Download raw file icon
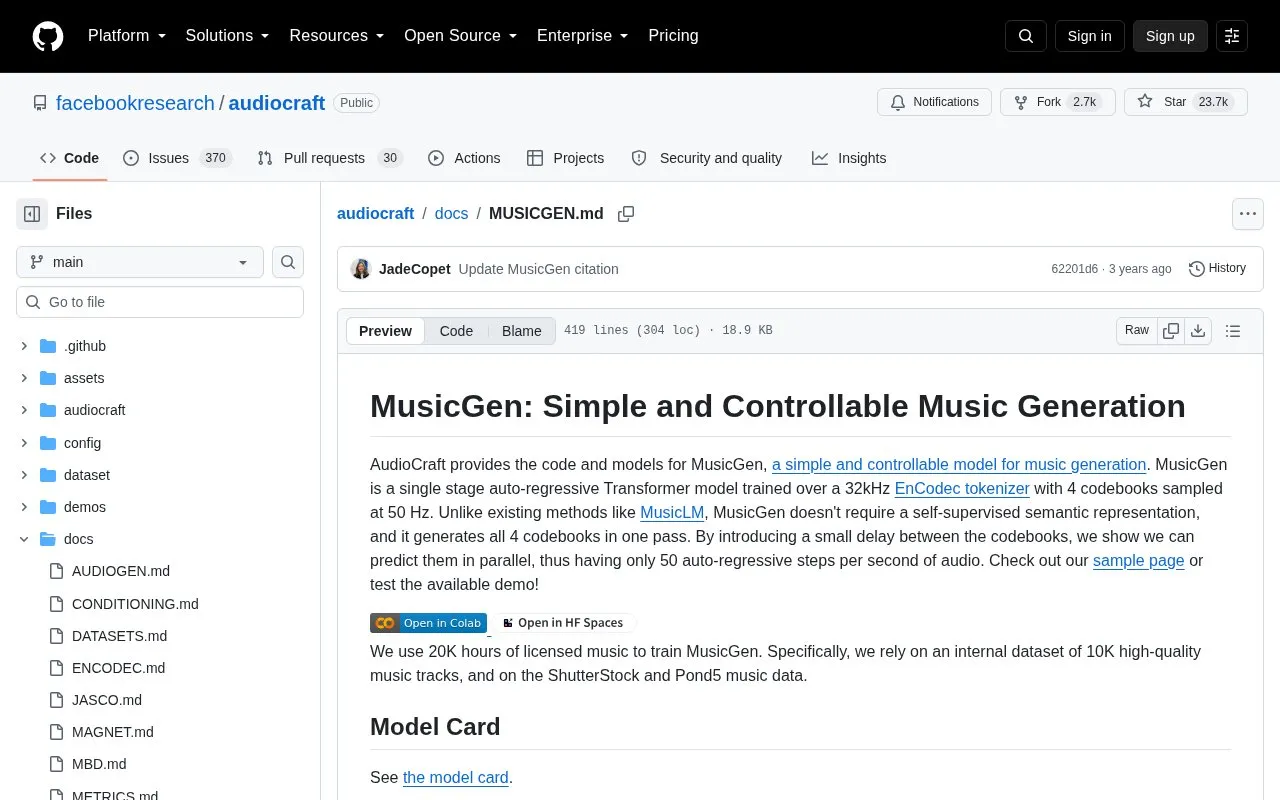This screenshot has width=1280, height=800. 1198,331
